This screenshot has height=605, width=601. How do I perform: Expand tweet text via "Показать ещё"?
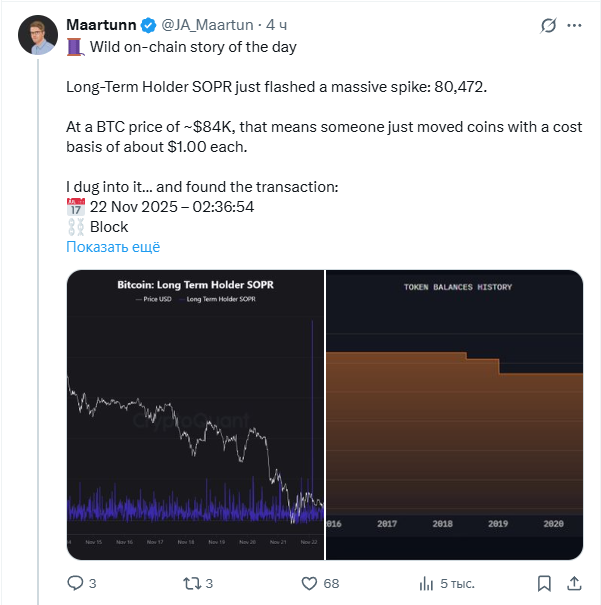coord(113,247)
